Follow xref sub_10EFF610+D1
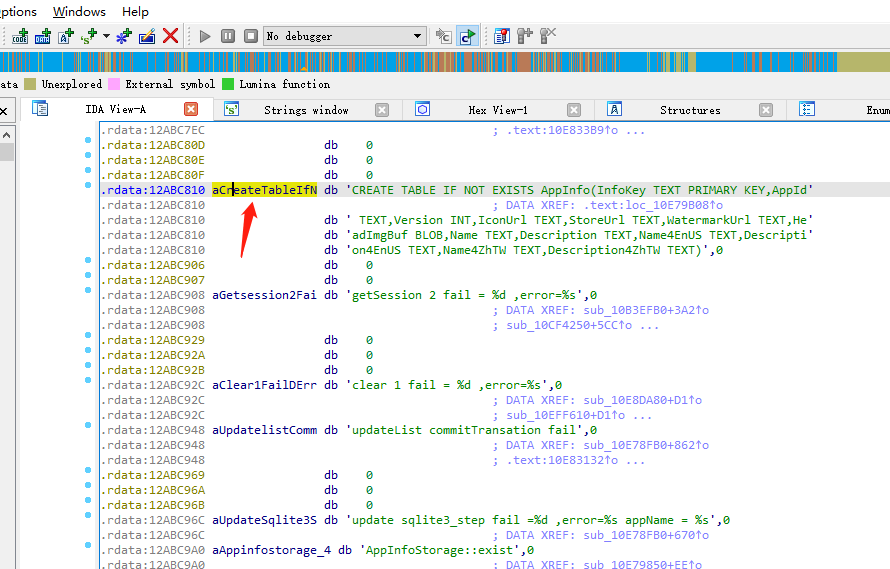Image resolution: width=890 pixels, height=569 pixels. pyautogui.click(x=566, y=415)
